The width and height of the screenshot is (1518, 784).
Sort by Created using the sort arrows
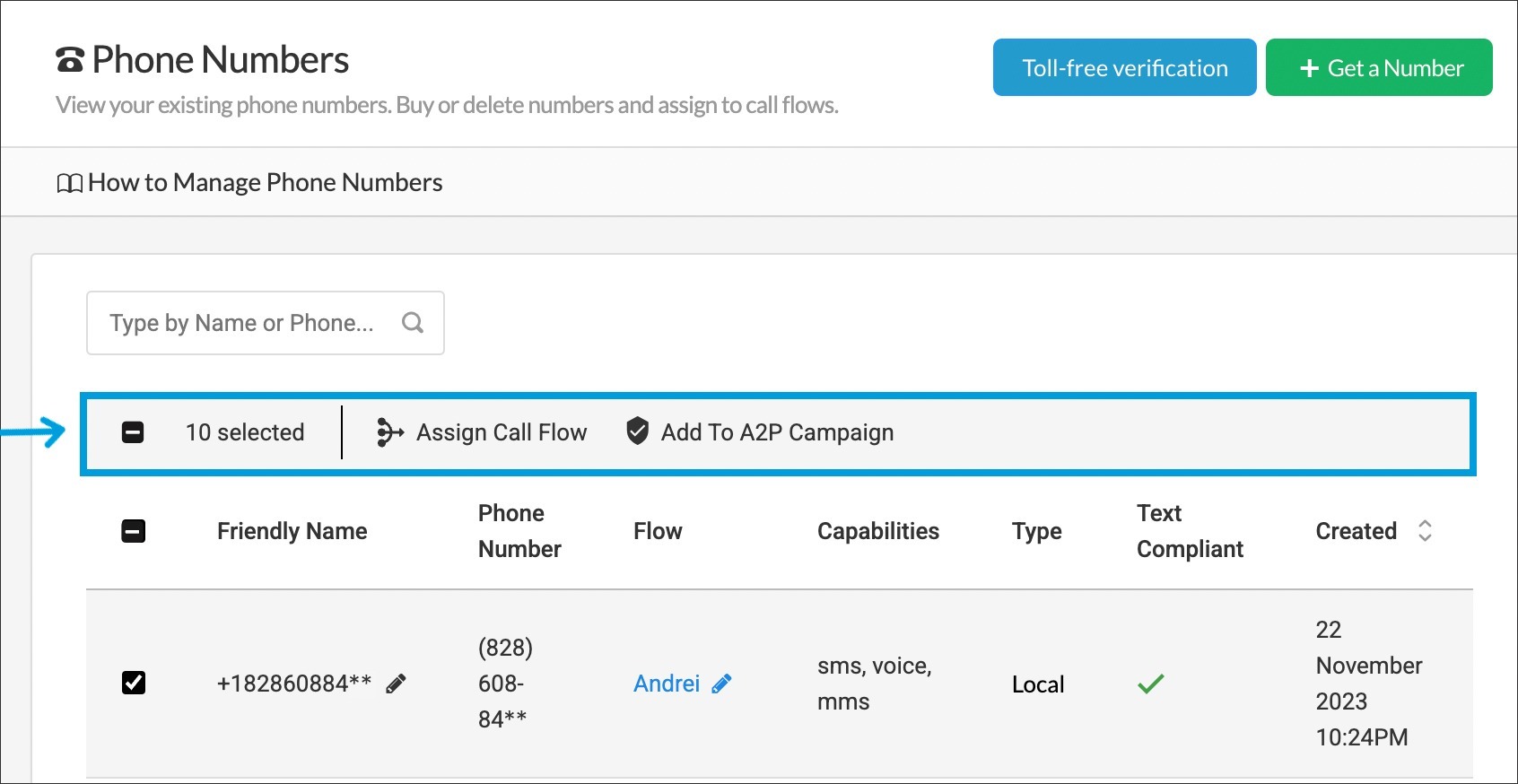tap(1425, 531)
